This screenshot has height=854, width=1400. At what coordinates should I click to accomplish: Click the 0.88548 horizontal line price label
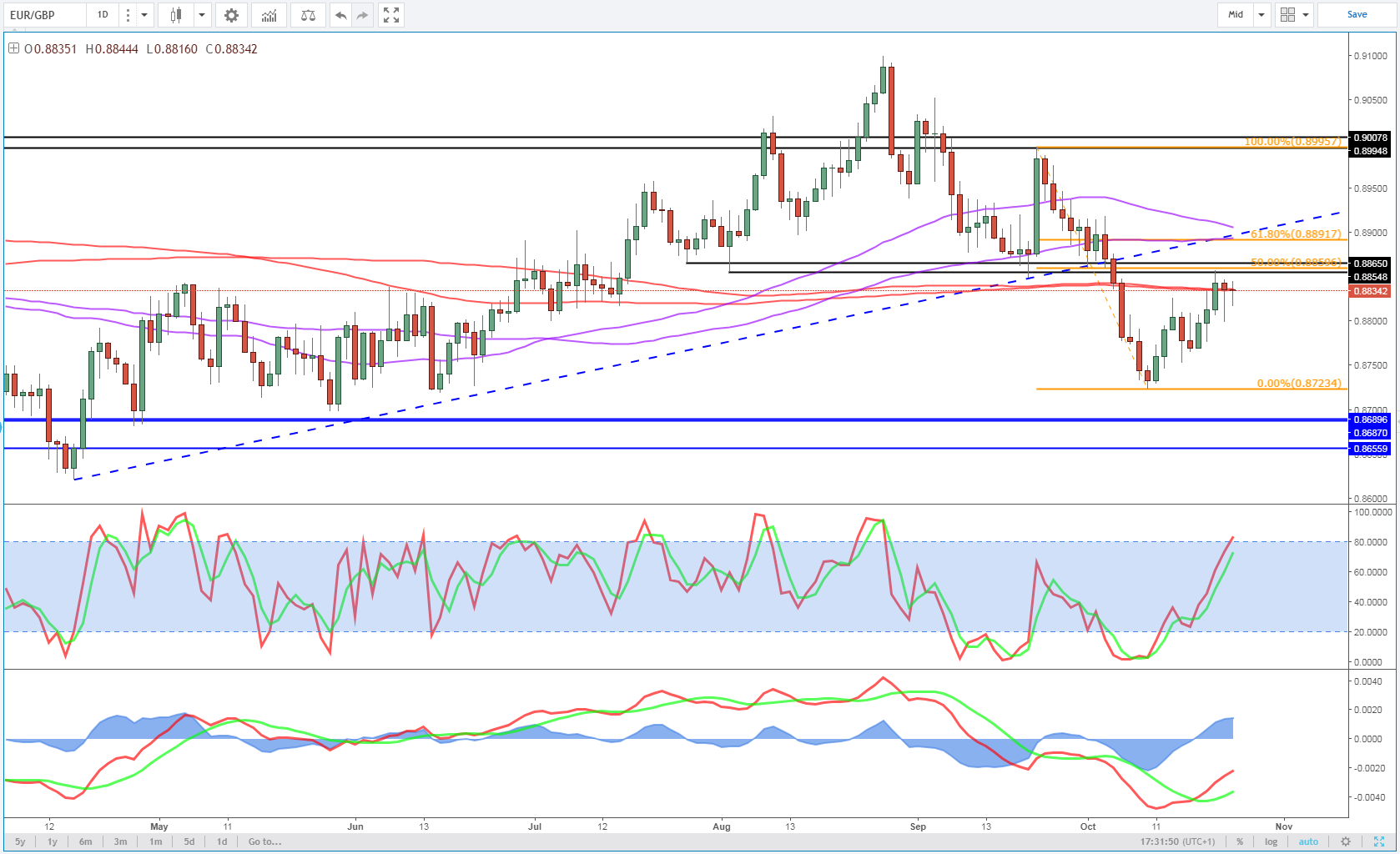(x=1370, y=277)
